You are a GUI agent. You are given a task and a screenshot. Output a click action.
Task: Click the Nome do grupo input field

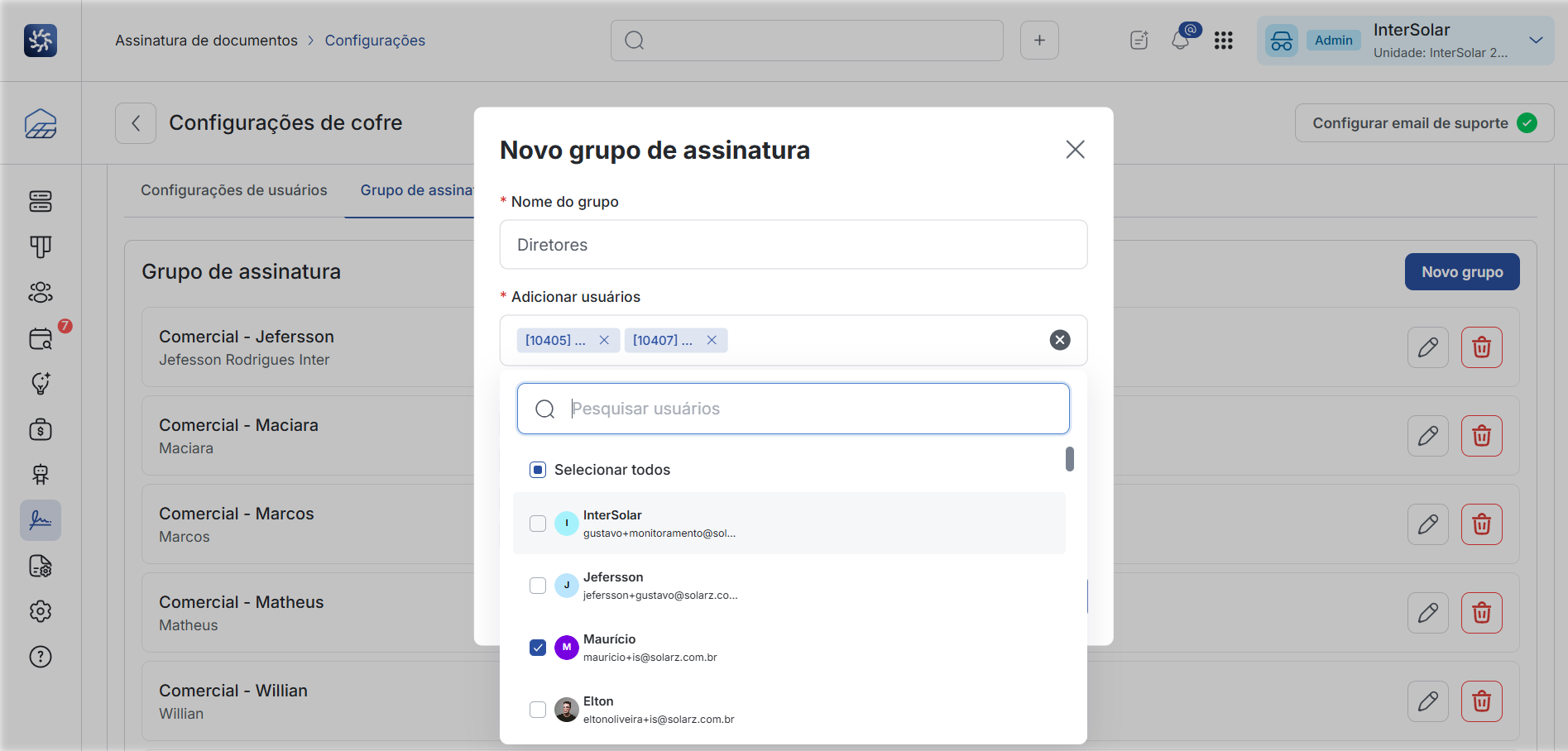coord(794,245)
